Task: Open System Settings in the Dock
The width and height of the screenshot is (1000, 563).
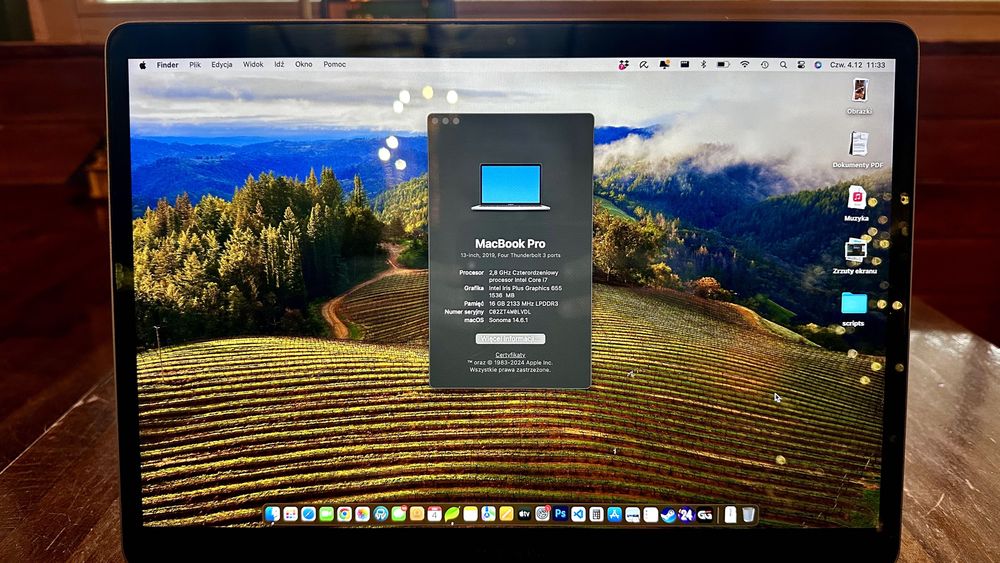Action: point(542,513)
